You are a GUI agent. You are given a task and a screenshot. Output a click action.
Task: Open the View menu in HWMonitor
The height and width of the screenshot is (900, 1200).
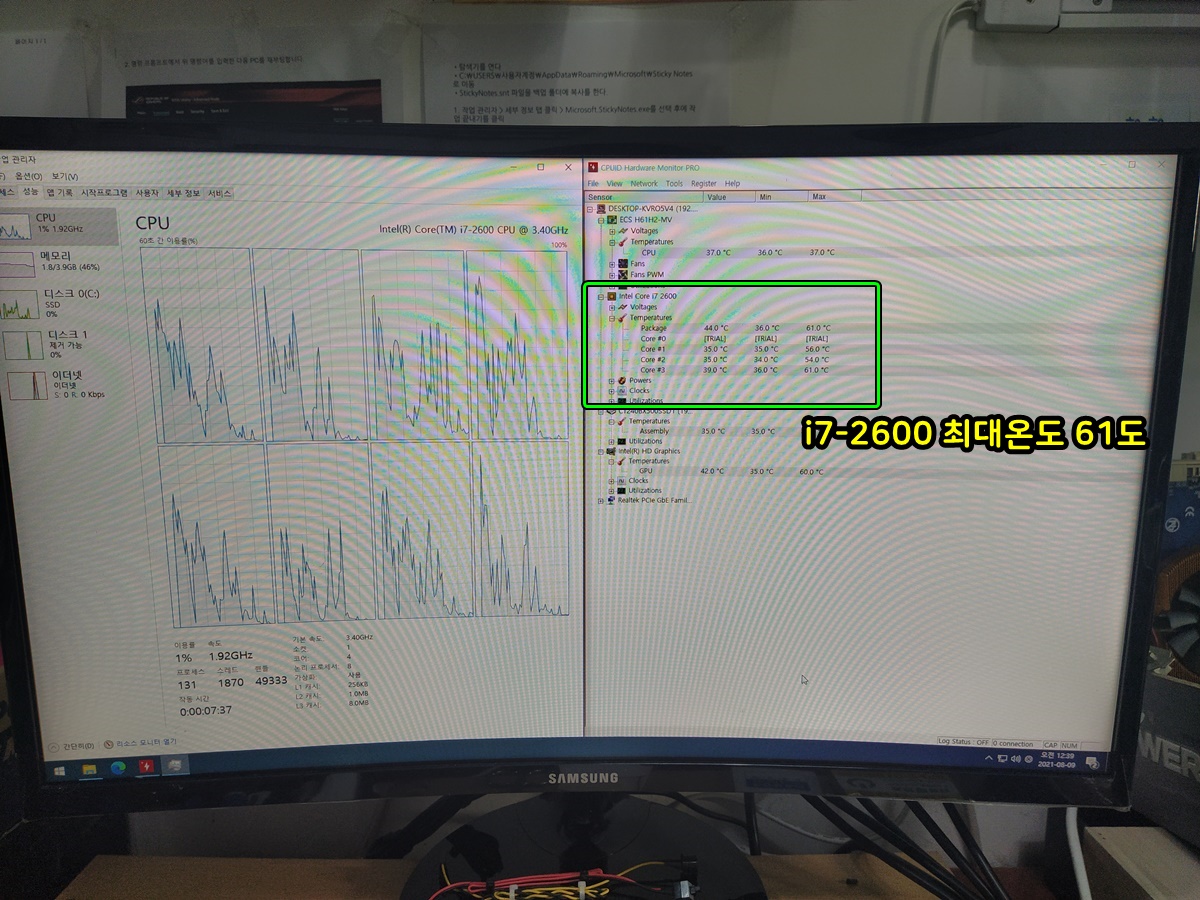tap(614, 184)
